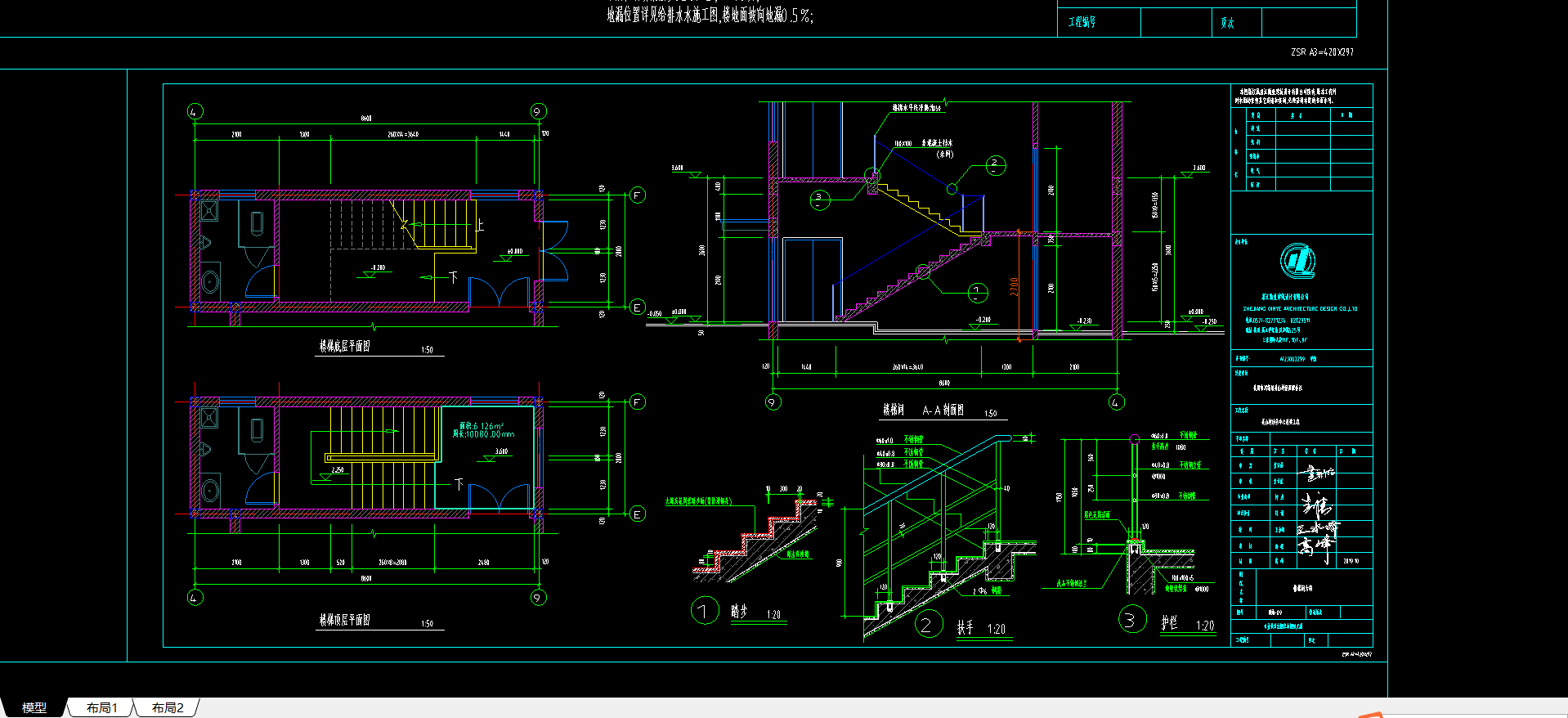Viewport: 1568px width, 718px height.
Task: Select the 1:20 scale beside 扶手
Action: 996,629
